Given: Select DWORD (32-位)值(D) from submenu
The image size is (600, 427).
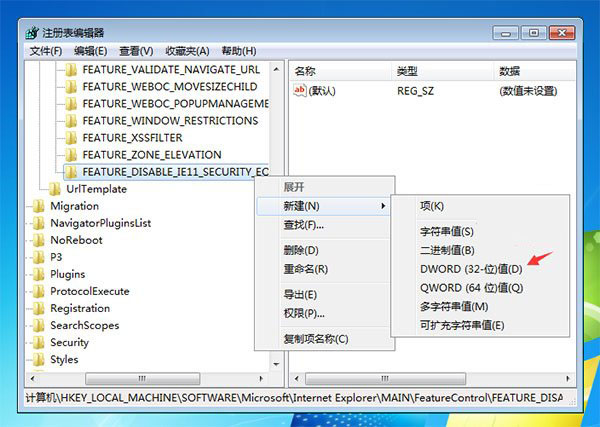Looking at the screenshot, I should 480,269.
